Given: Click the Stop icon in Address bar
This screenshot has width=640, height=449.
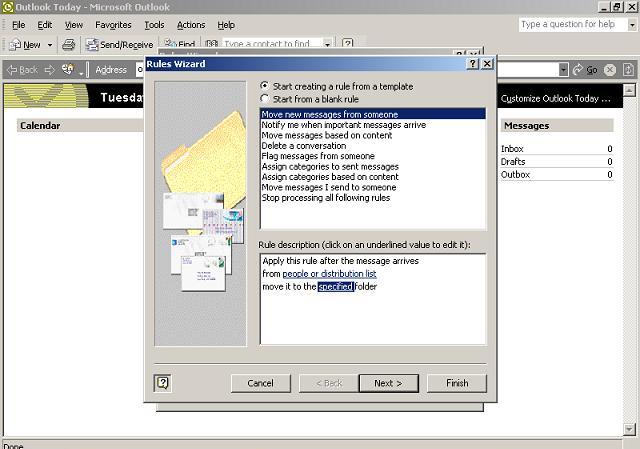Looking at the screenshot, I should tap(610, 70).
